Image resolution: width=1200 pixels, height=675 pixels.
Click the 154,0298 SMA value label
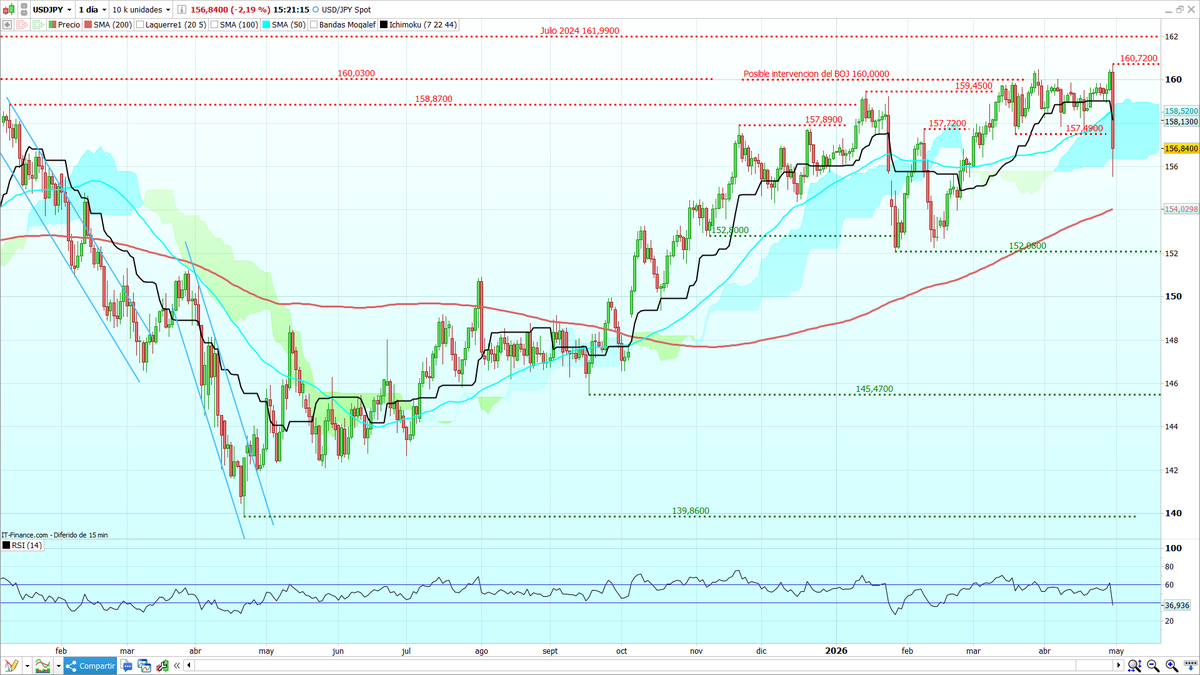(x=1181, y=209)
